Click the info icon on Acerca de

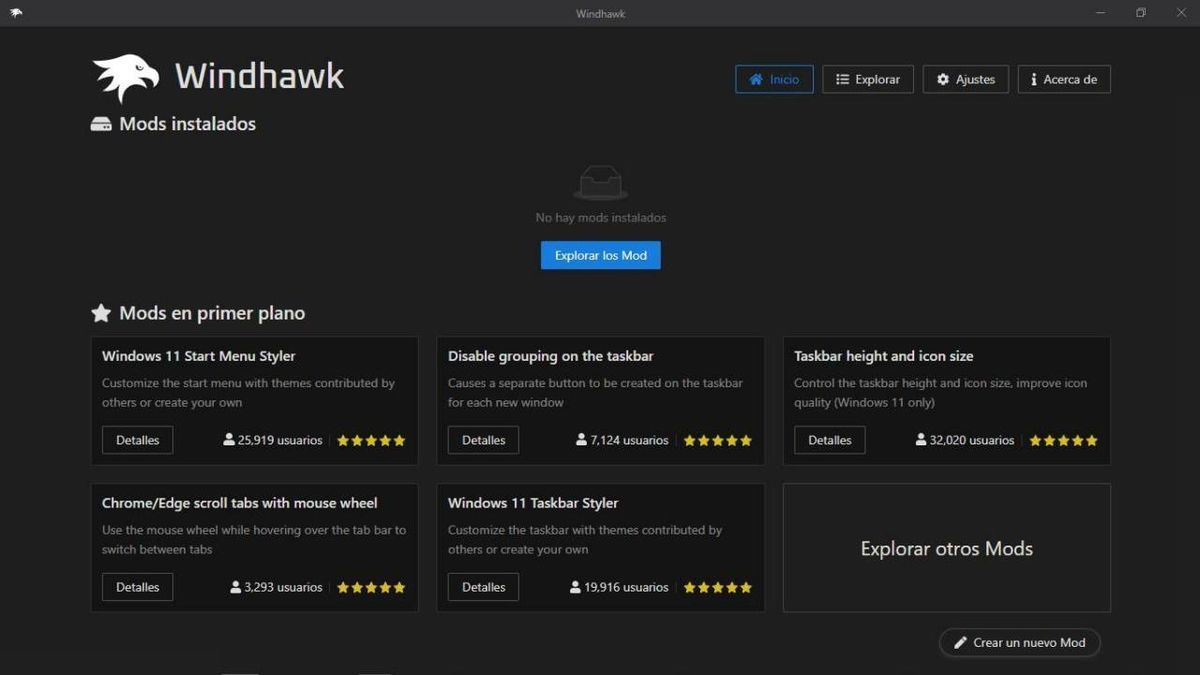click(x=1035, y=79)
